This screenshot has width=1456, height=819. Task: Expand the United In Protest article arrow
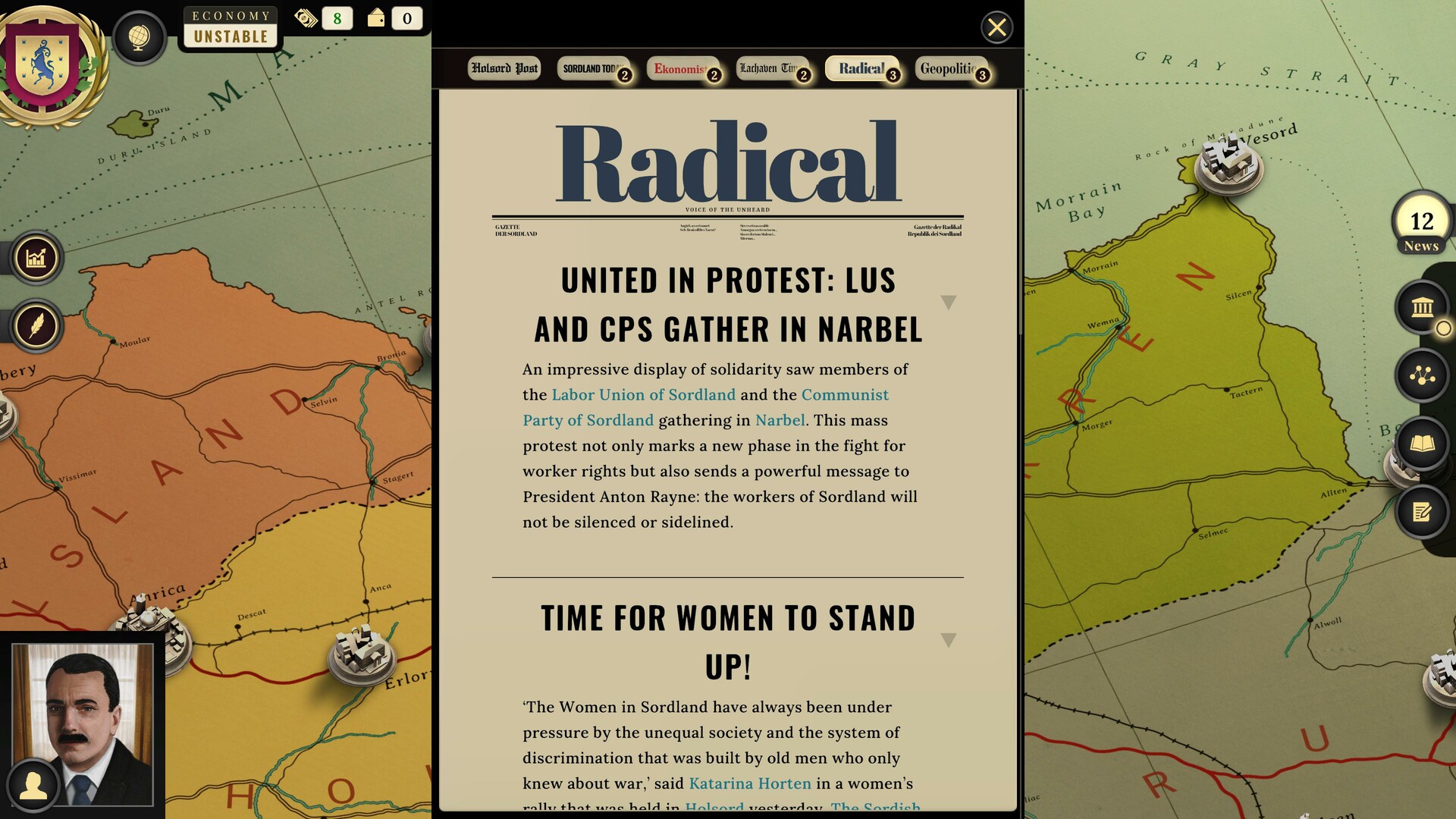click(947, 302)
